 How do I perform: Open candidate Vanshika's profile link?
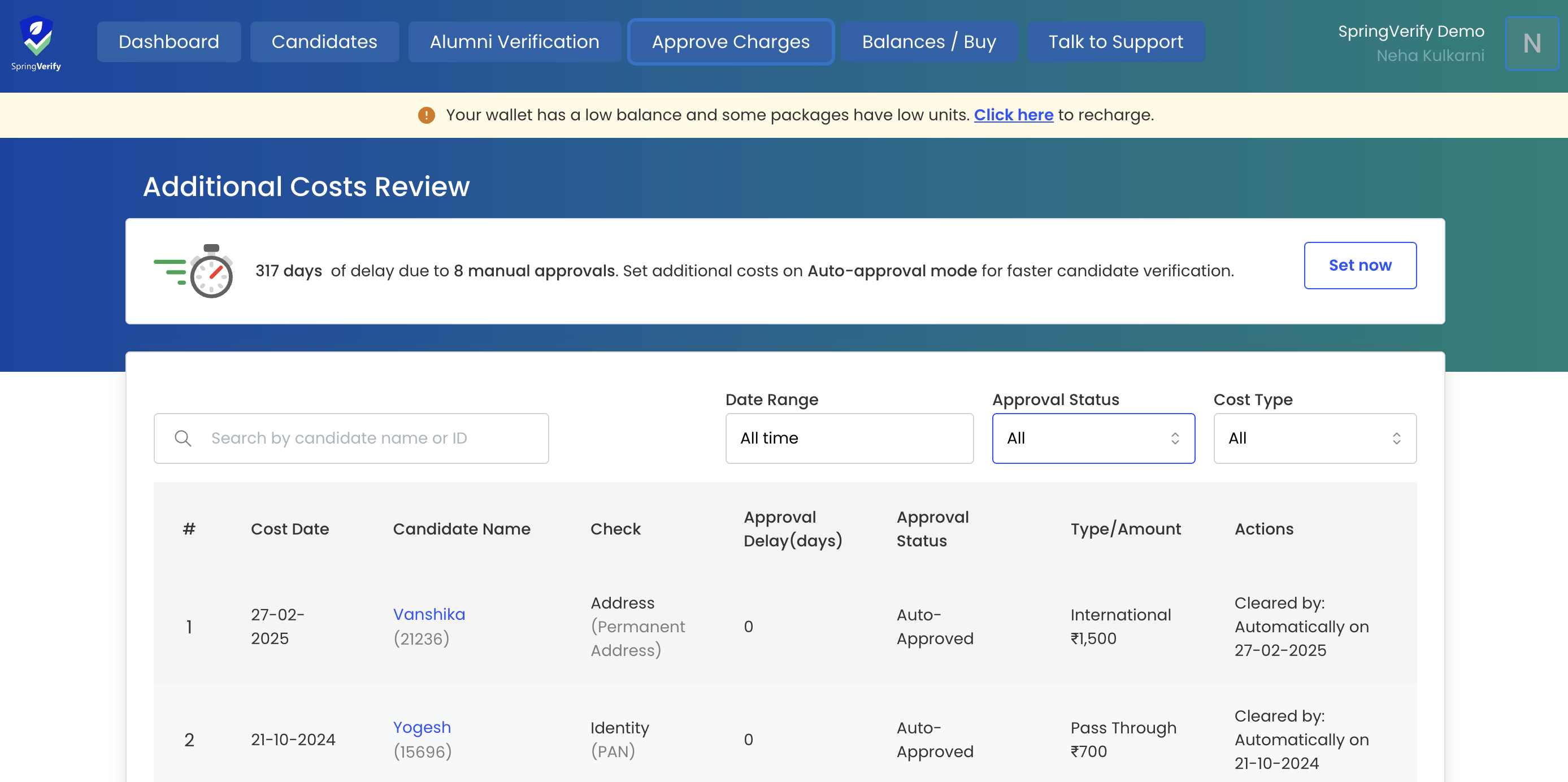[428, 614]
